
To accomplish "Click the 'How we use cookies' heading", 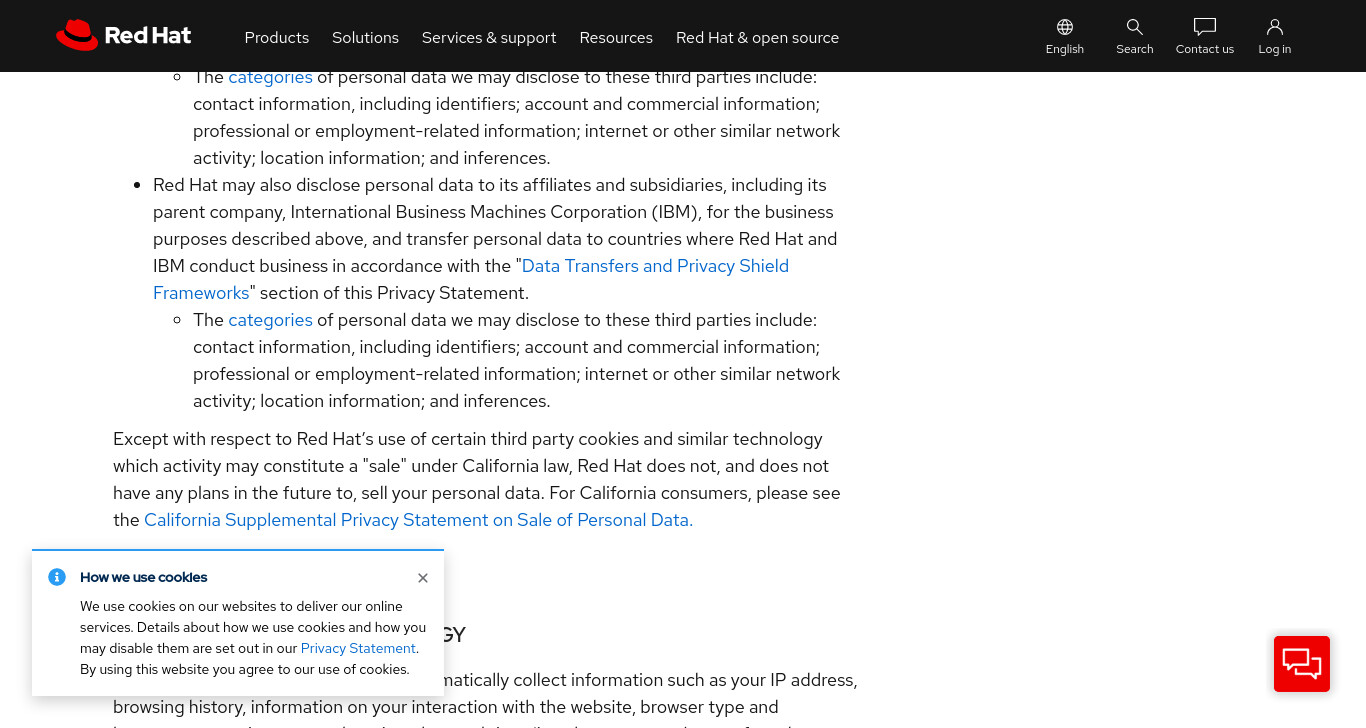I will [144, 577].
